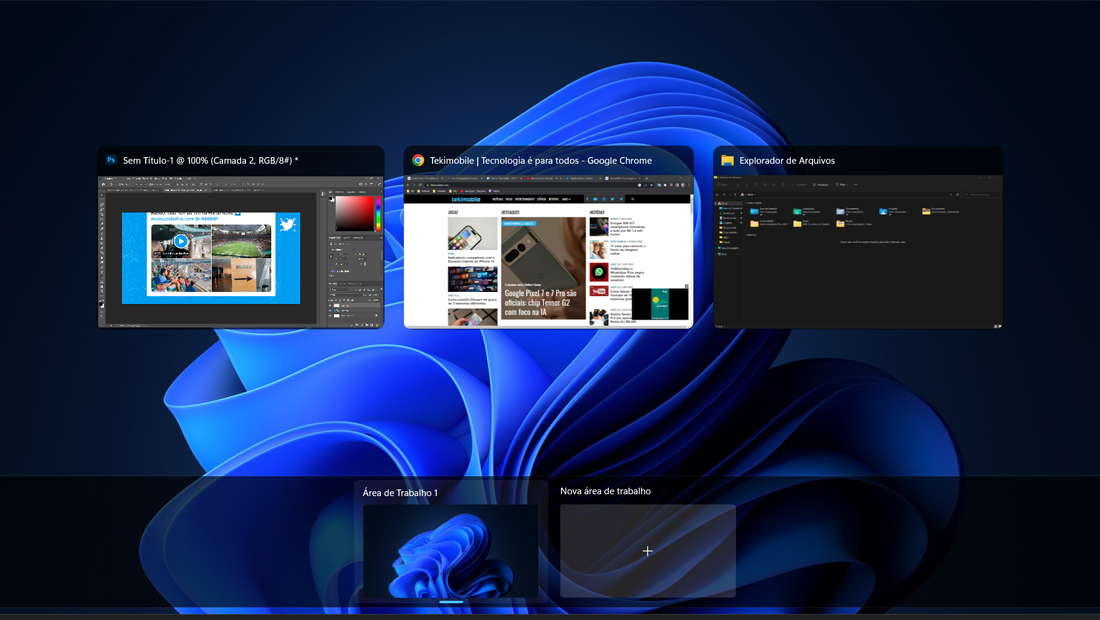1100x620 pixels.
Task: Click the Google Chrome icon beside Tekimobile title
Action: [418, 160]
